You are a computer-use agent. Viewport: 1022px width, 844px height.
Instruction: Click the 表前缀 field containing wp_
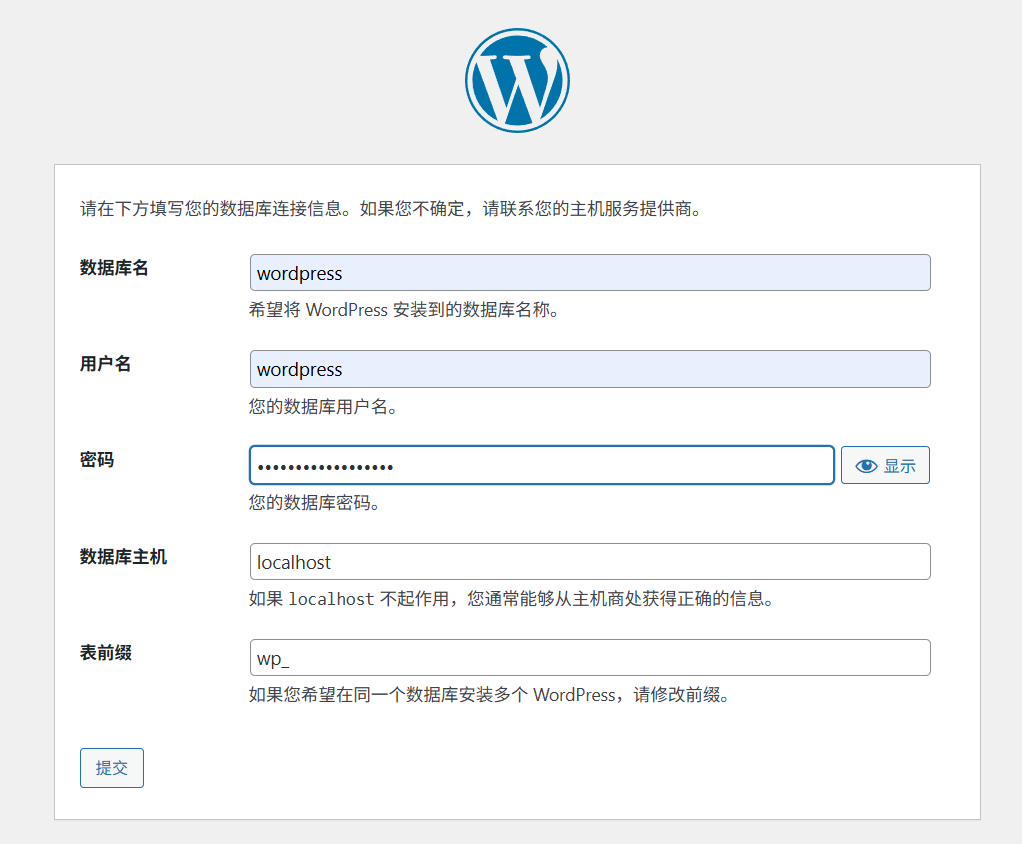590,658
